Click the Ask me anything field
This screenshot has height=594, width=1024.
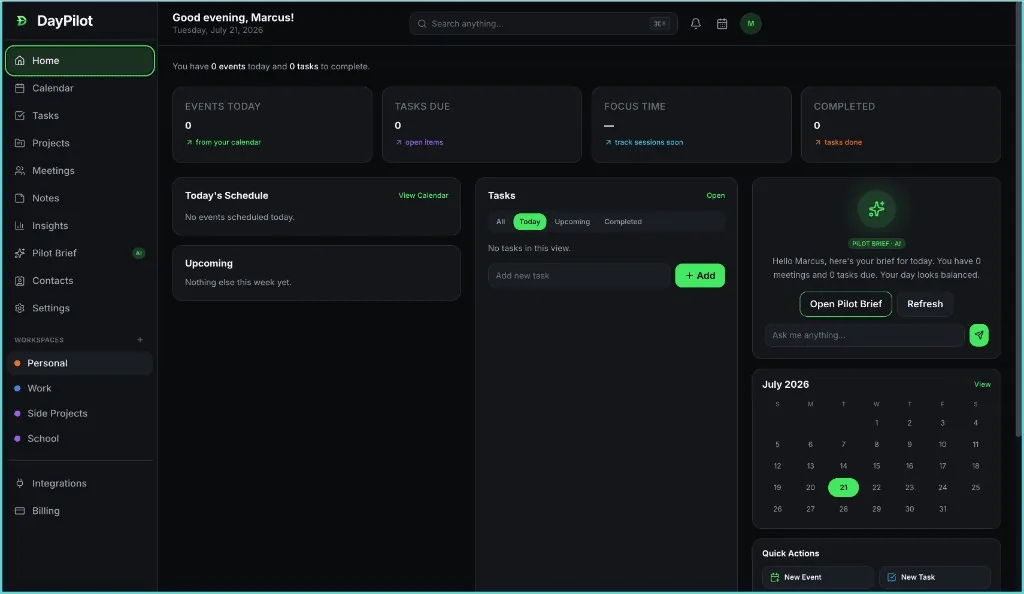point(864,336)
